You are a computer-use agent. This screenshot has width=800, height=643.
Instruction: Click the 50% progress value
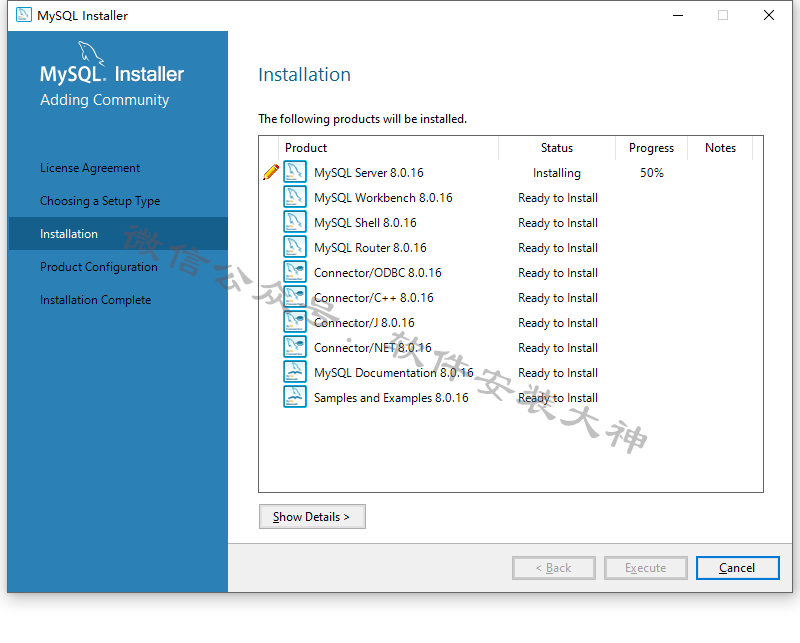[652, 172]
